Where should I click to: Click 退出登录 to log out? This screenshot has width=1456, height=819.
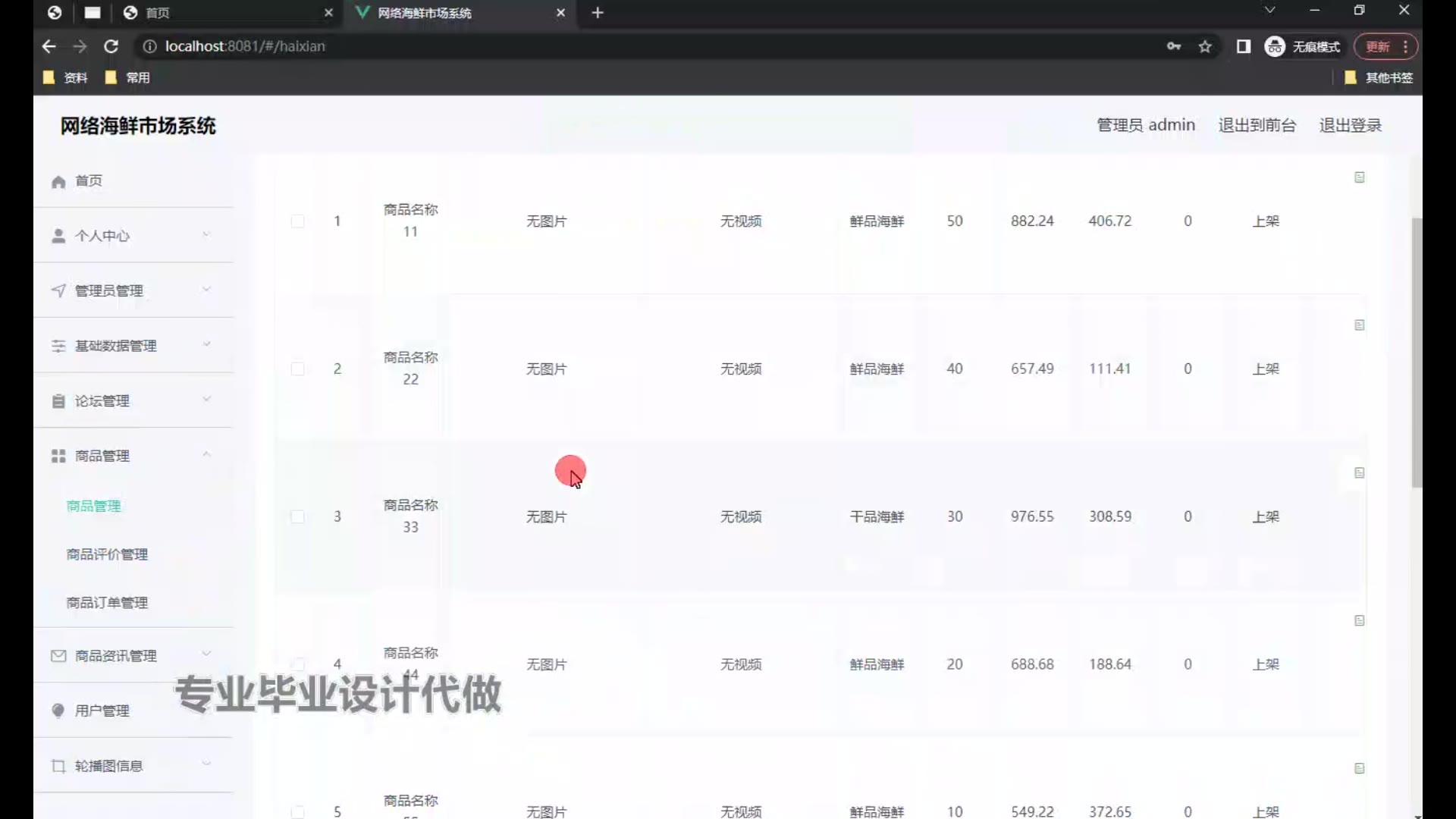1350,125
